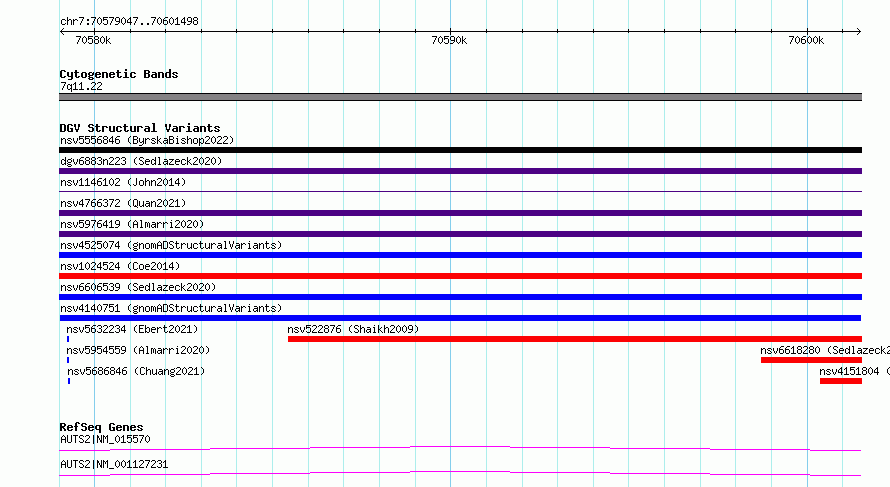Click the red nsv6618280 variant bar

(812, 360)
